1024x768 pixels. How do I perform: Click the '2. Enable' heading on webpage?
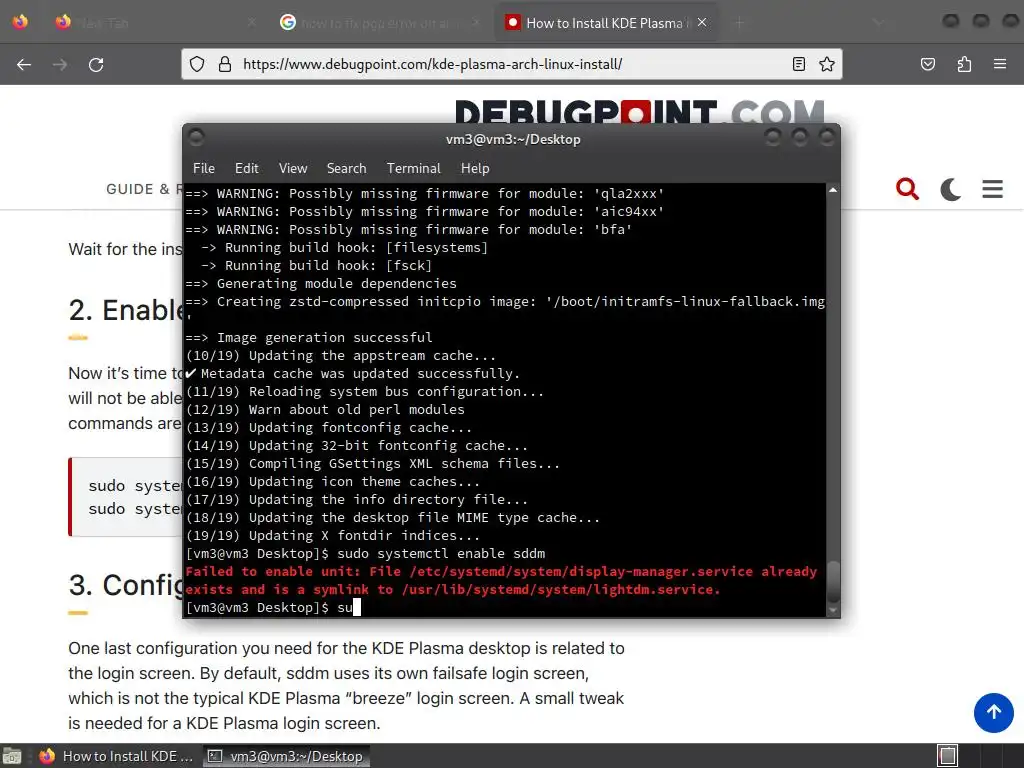coord(125,310)
